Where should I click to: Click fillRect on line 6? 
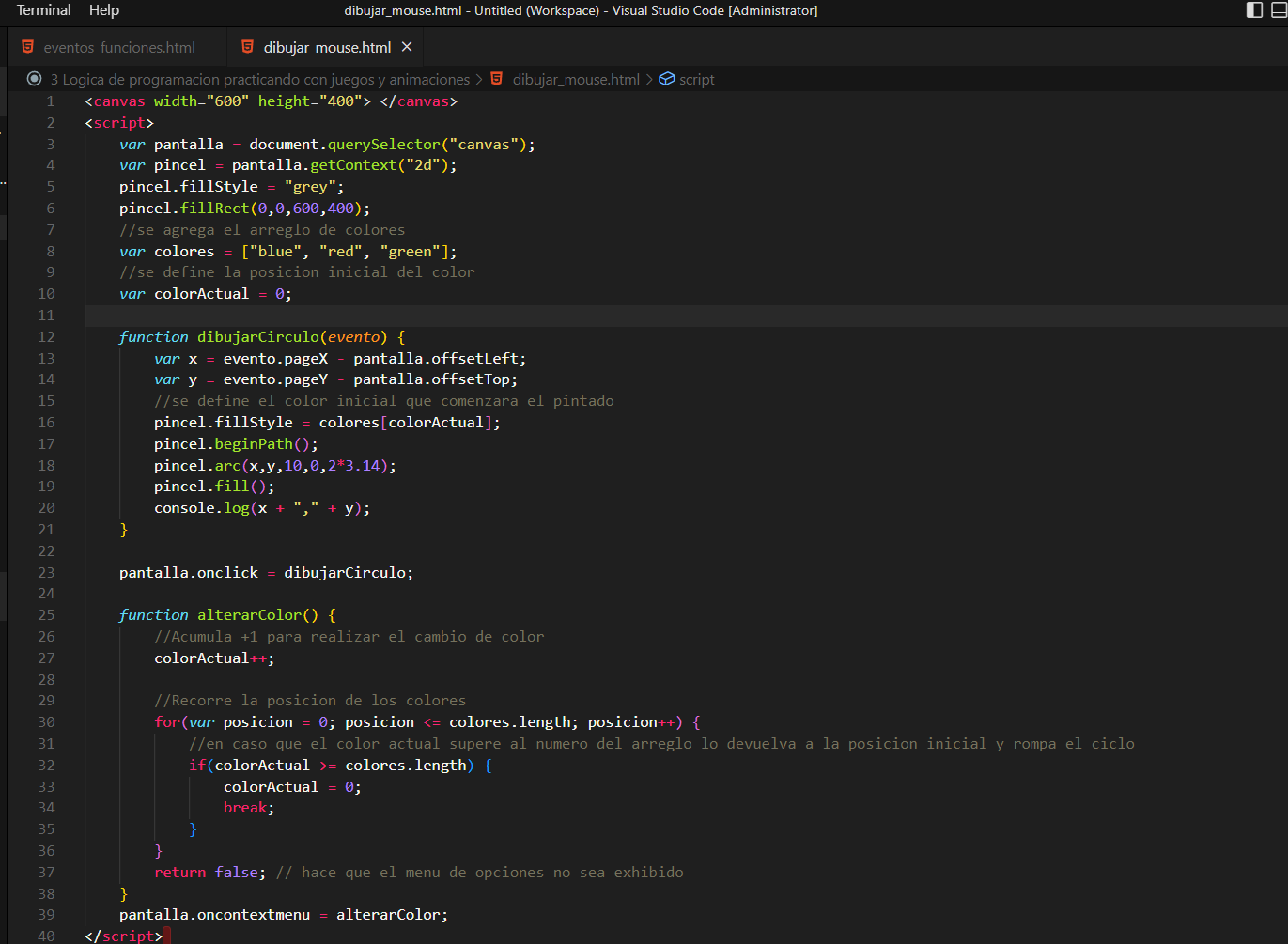215,209
